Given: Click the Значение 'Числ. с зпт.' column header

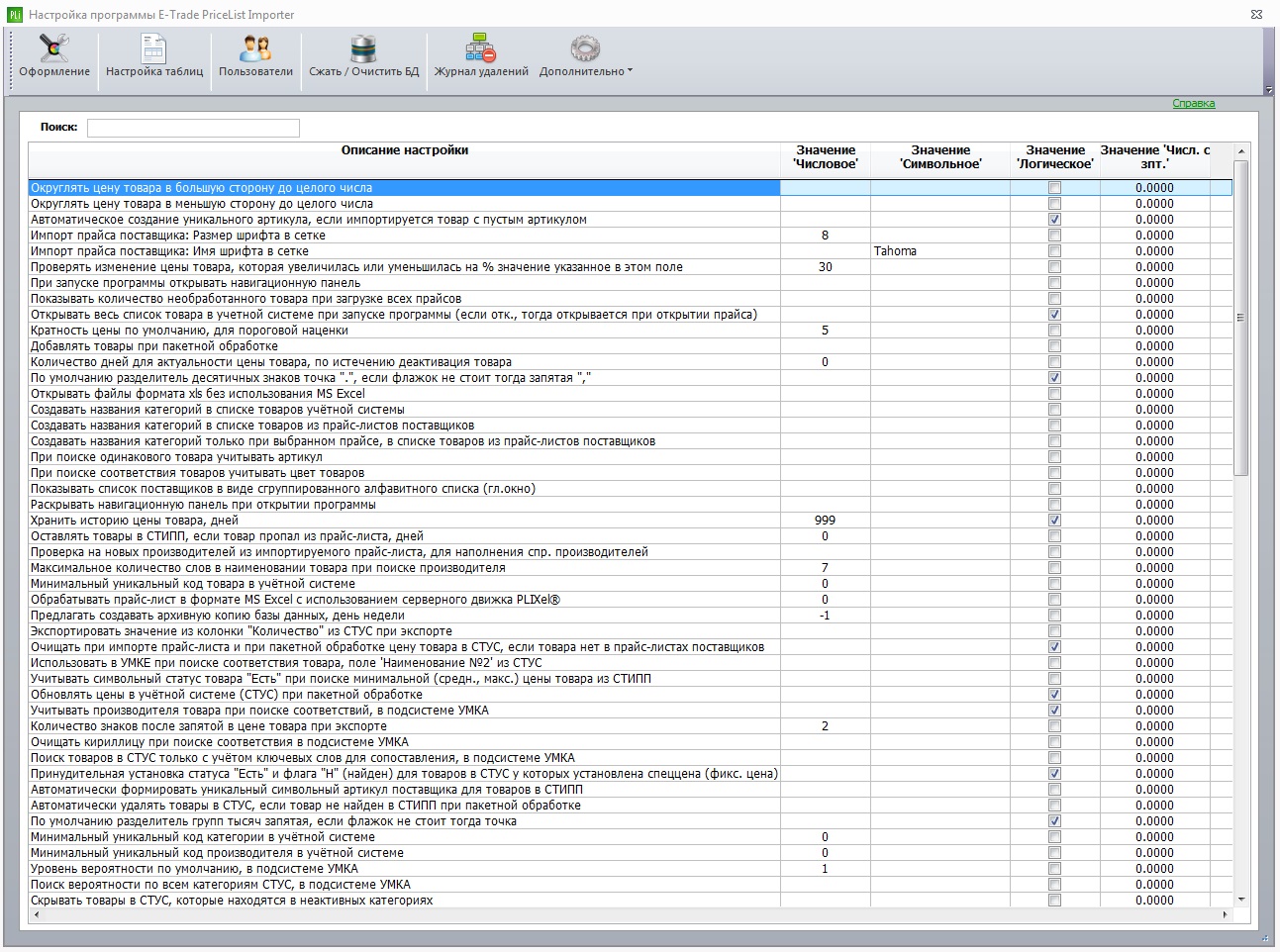Looking at the screenshot, I should click(x=1154, y=159).
